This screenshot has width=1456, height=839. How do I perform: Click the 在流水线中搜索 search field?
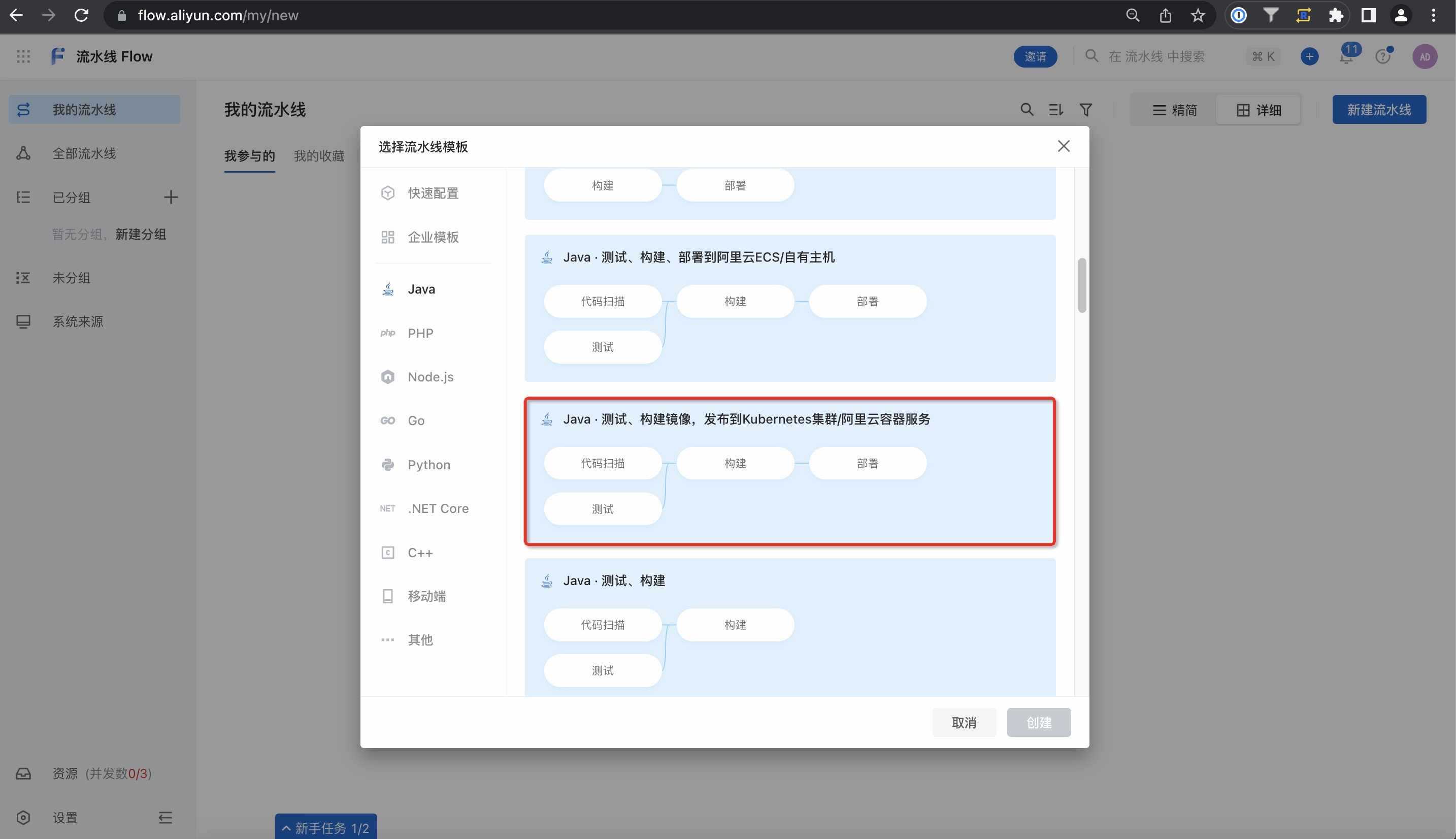coord(1156,56)
